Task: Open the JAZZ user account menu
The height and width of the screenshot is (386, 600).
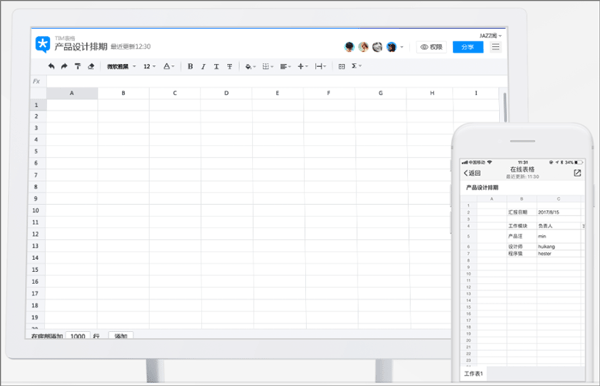Action: pos(490,36)
